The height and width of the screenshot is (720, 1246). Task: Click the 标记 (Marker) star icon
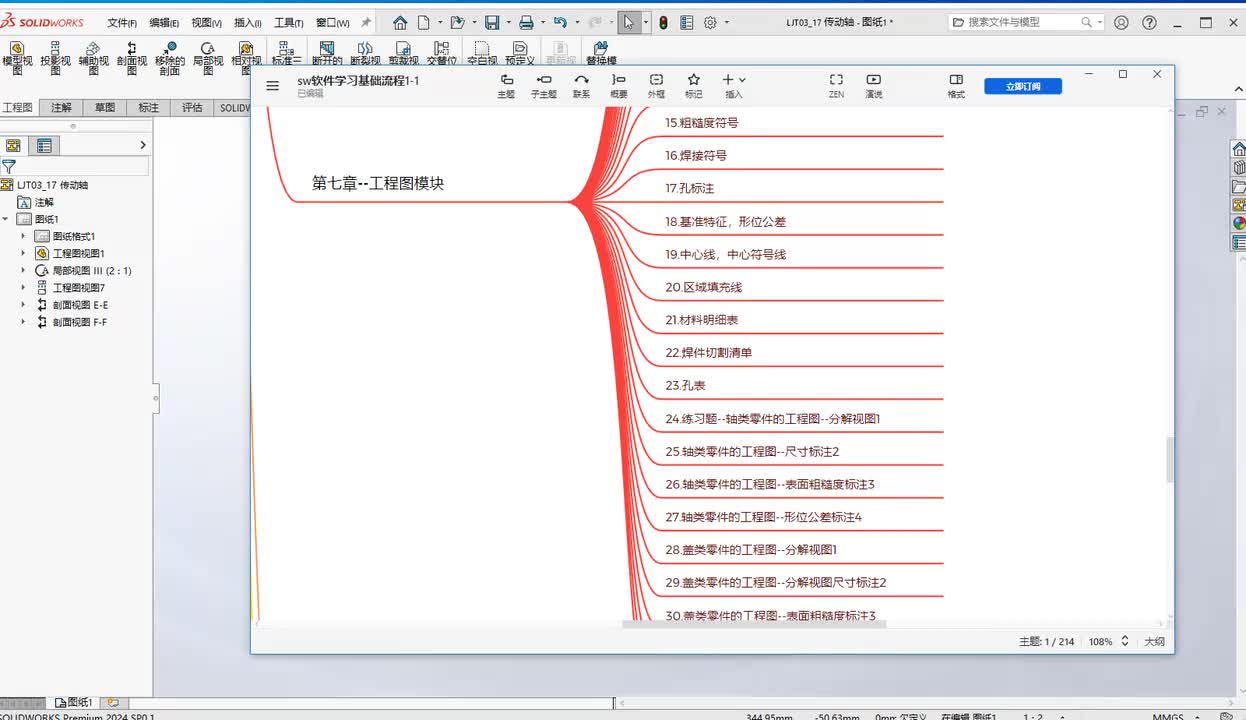693,86
